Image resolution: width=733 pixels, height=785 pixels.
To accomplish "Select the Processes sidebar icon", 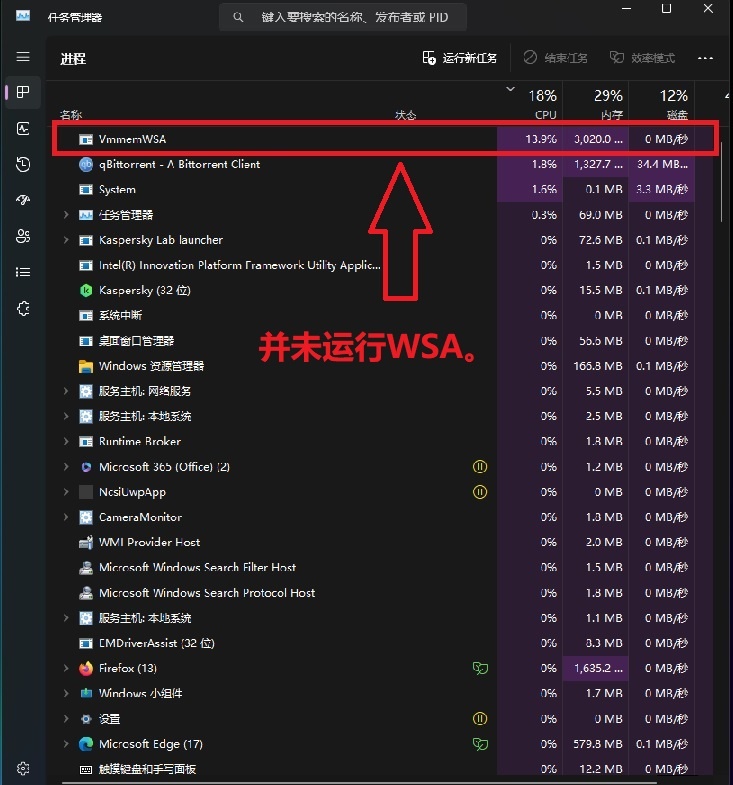I will pos(23,92).
